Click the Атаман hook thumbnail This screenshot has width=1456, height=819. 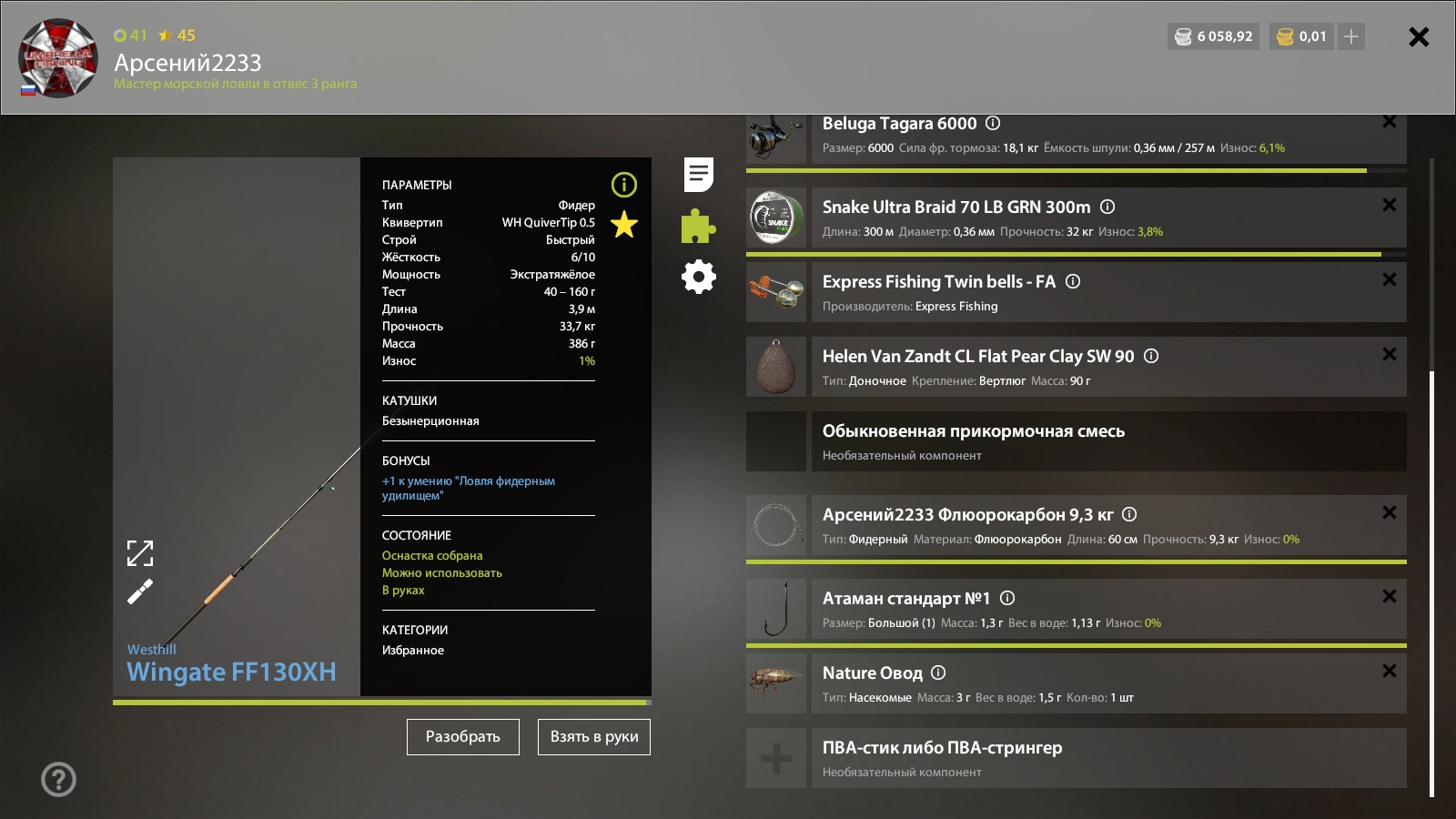[x=776, y=609]
